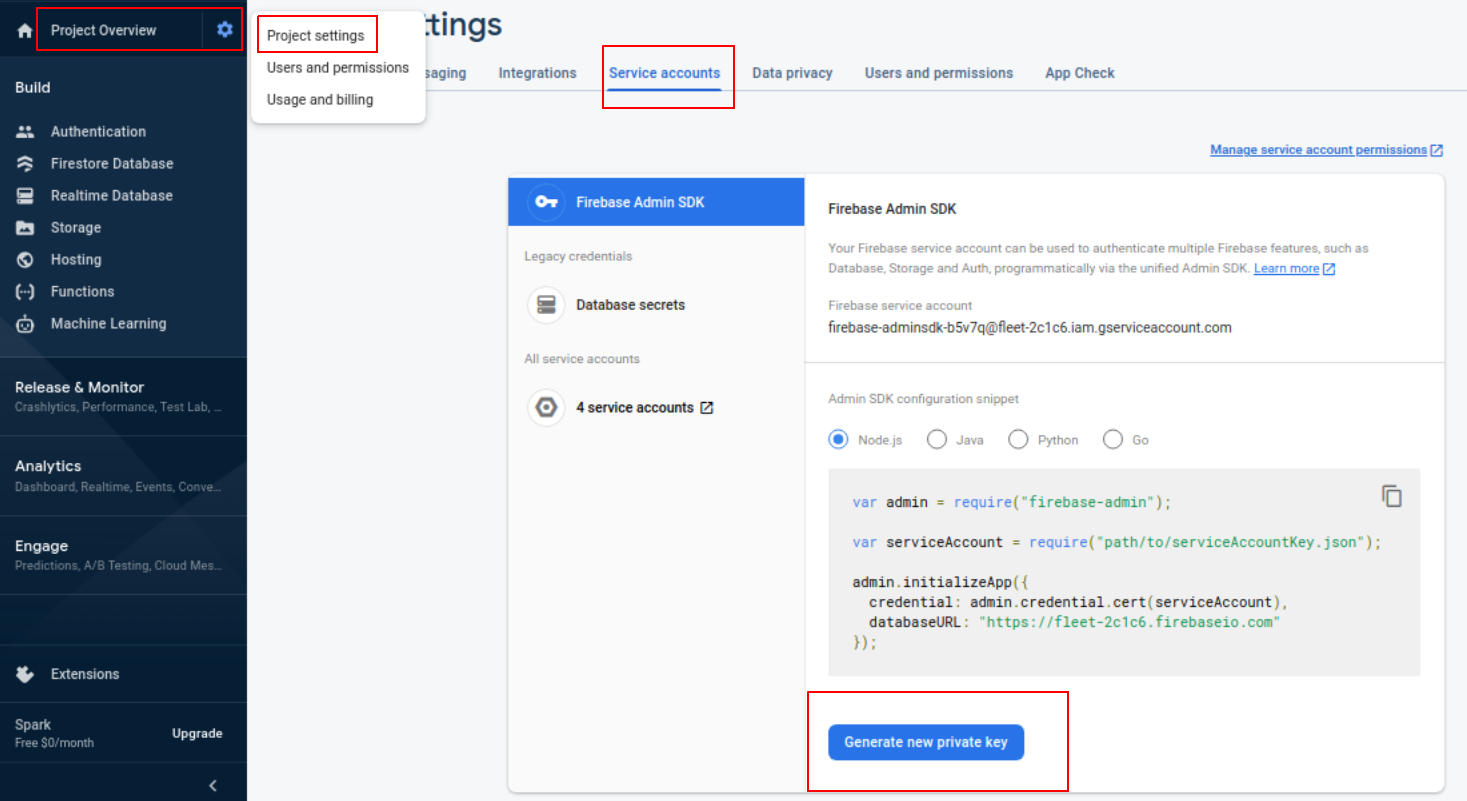
Task: Collapse the sidebar with the chevron
Action: coord(213,785)
